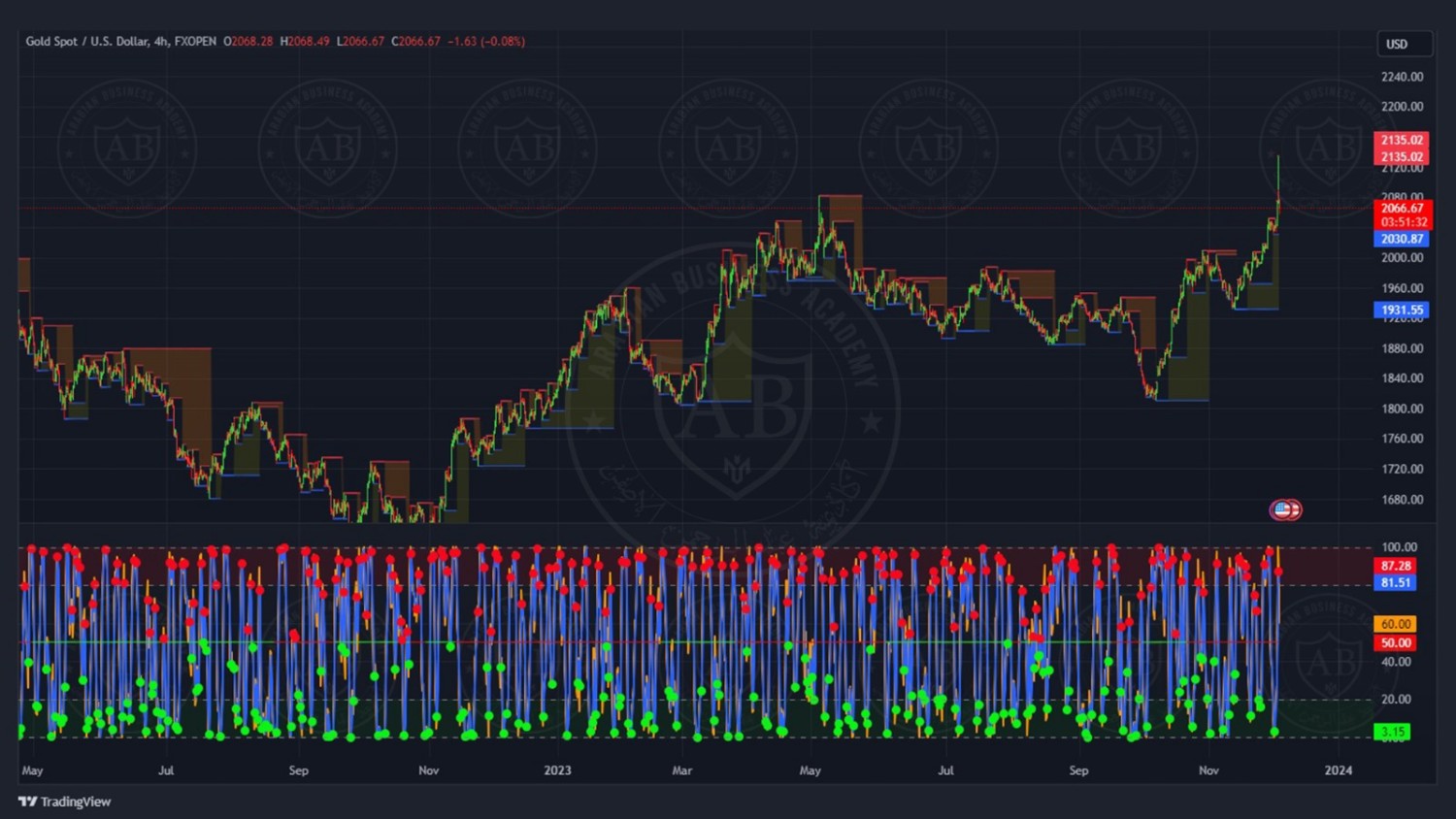Image resolution: width=1456 pixels, height=819 pixels.
Task: Click the 2024 label on time axis
Action: pyautogui.click(x=1338, y=770)
